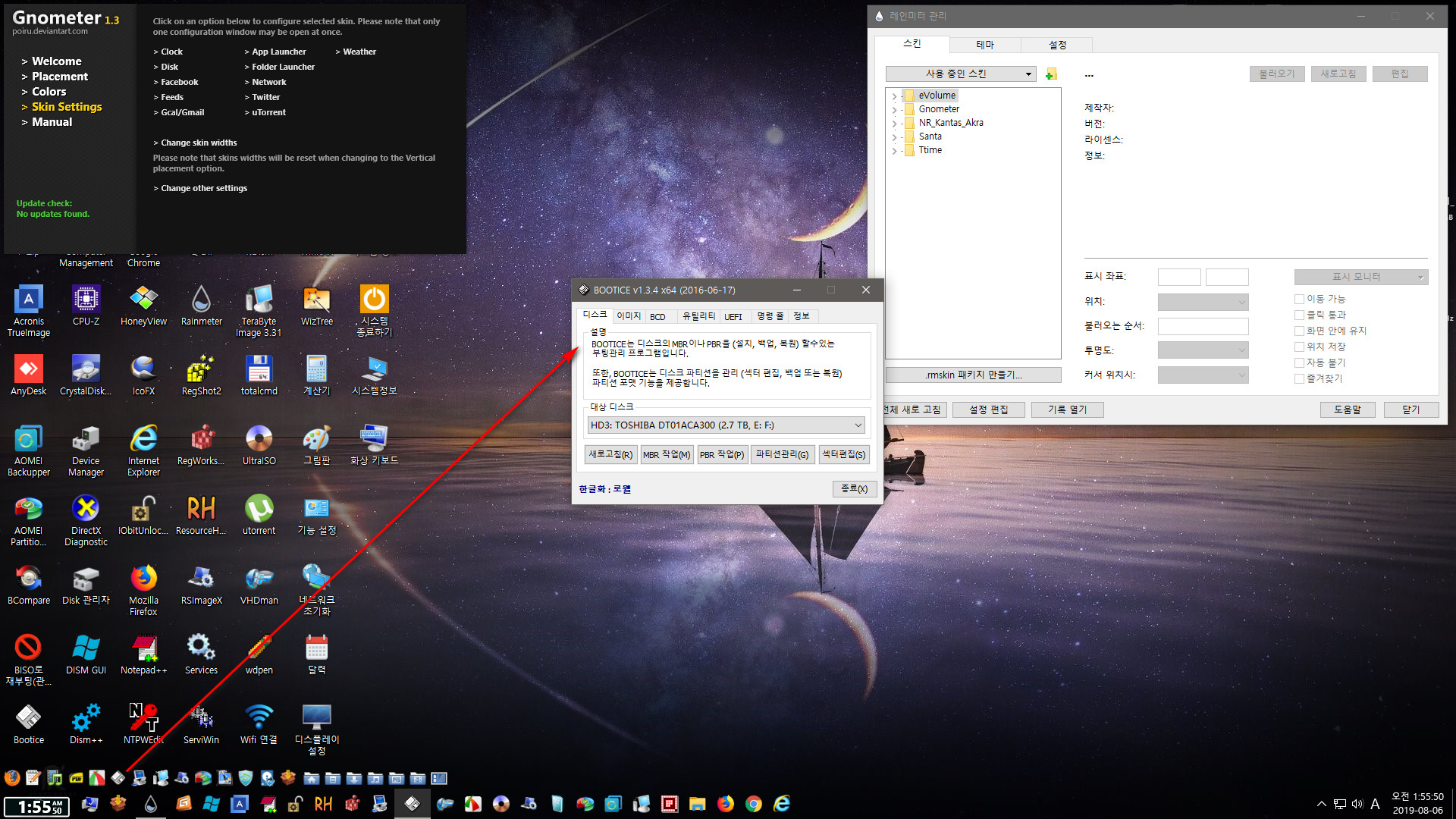Screen dimensions: 1456x819
Task: Open VHDman desktop icon
Action: [x=259, y=584]
